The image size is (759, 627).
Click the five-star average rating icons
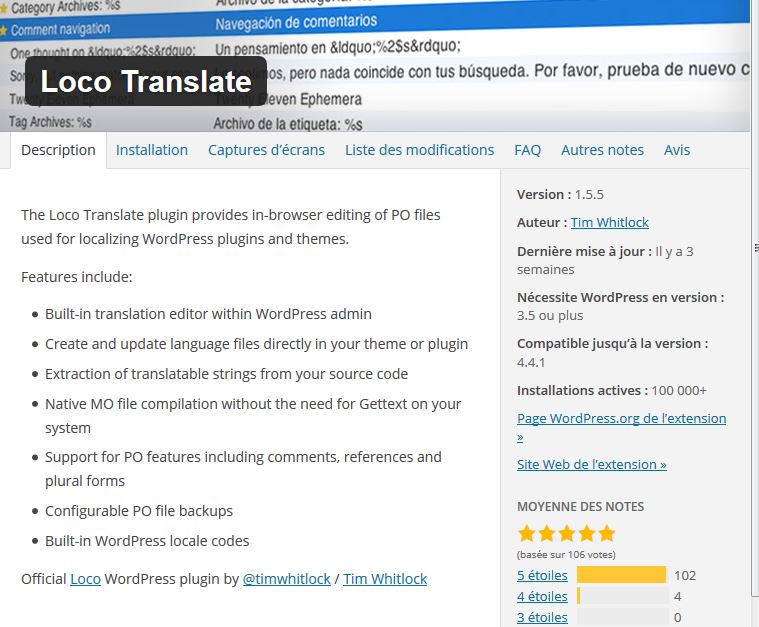point(566,534)
